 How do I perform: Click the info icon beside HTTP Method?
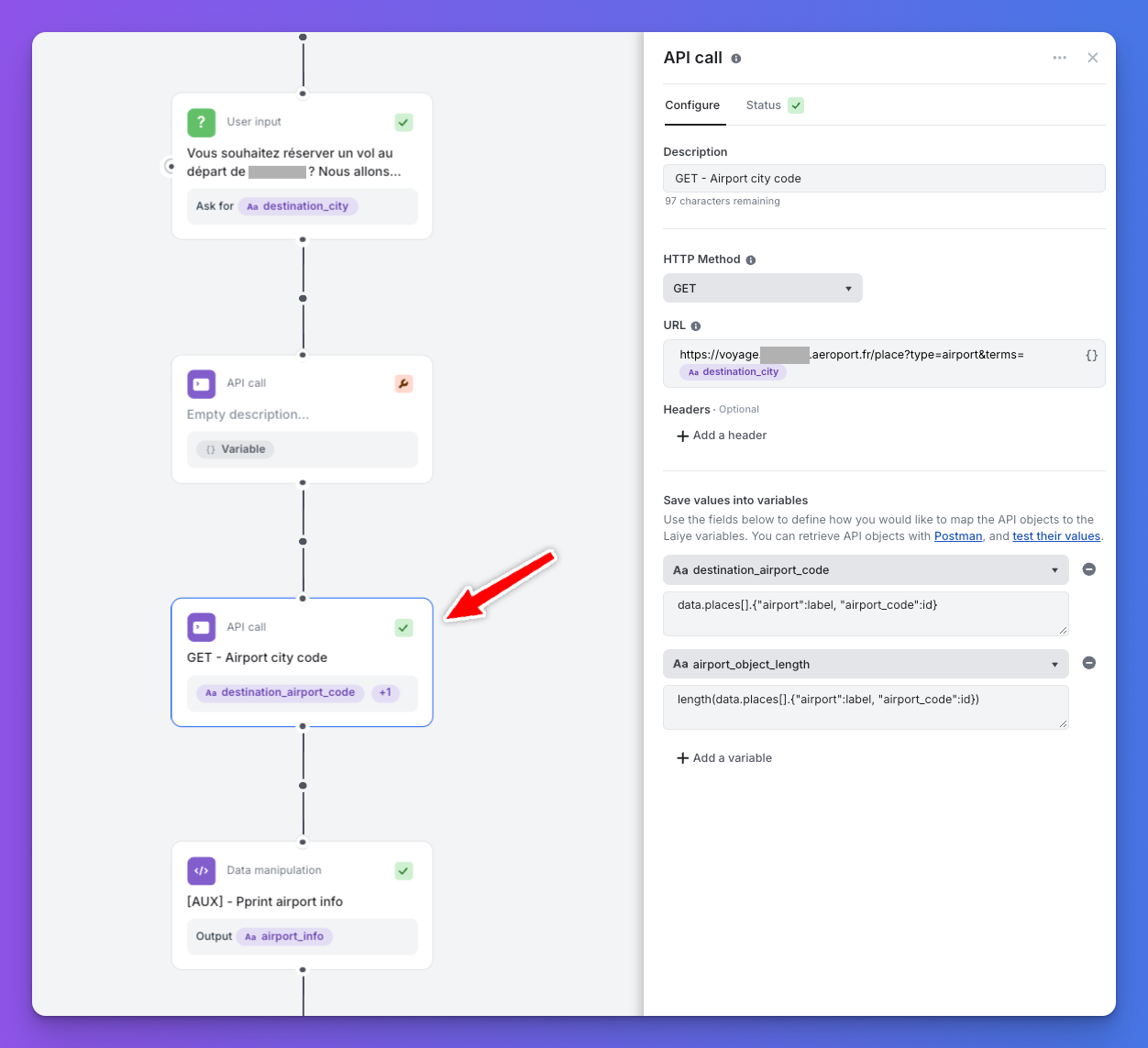(x=750, y=259)
